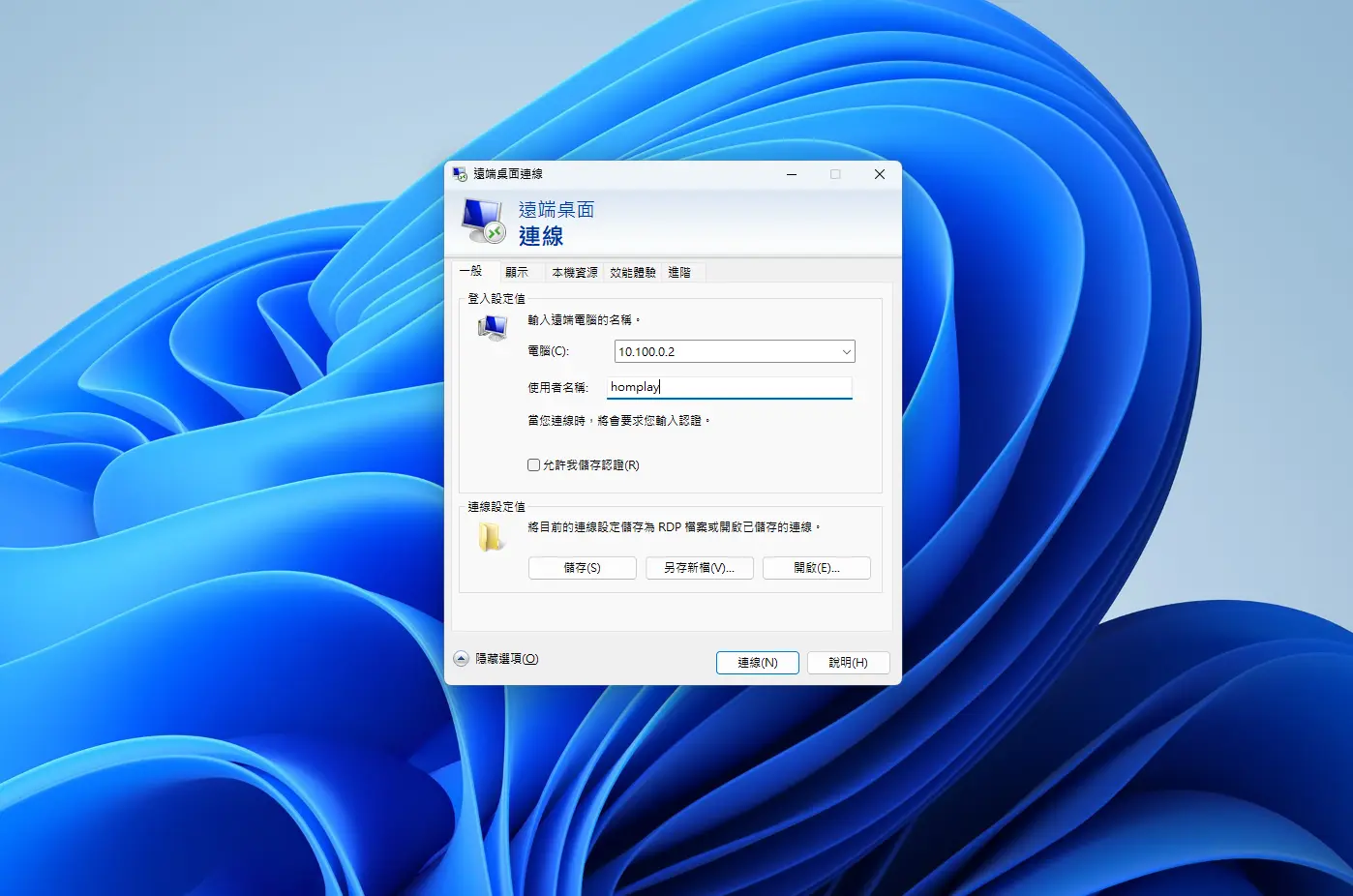The width and height of the screenshot is (1353, 896).
Task: Select the 本機資源 tab
Action: coord(574,273)
